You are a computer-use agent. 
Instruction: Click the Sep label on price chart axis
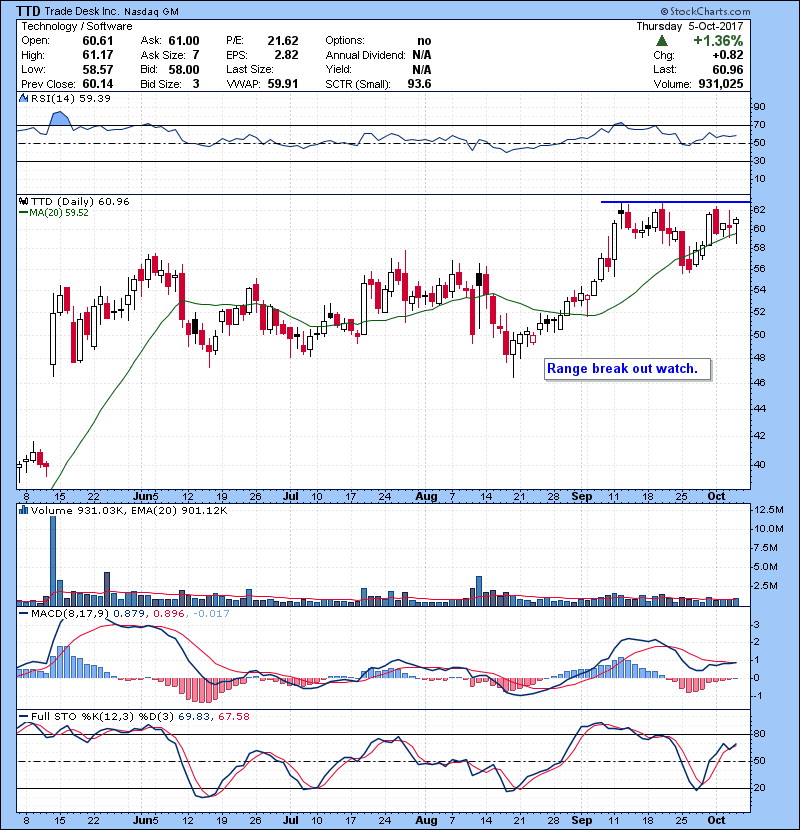tap(581, 497)
